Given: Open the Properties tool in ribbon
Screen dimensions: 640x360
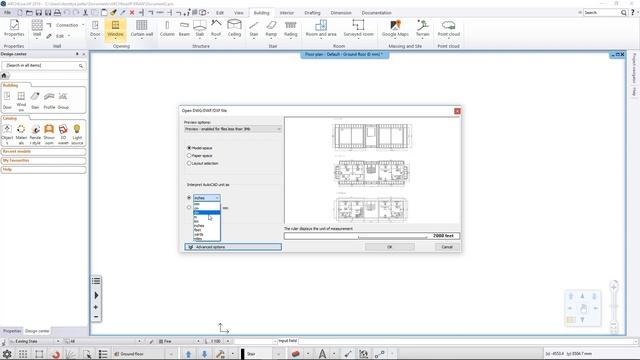Looking at the screenshot, I should [14, 29].
